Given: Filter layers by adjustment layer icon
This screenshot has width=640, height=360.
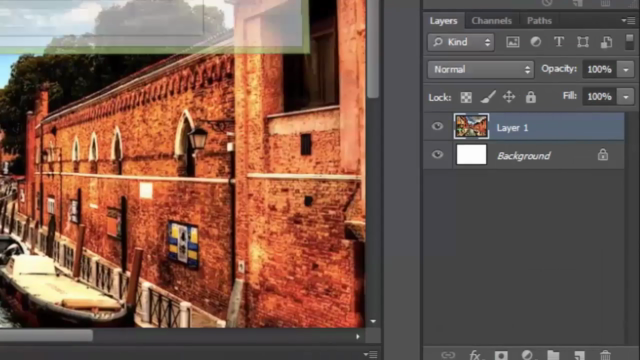Looking at the screenshot, I should point(536,42).
